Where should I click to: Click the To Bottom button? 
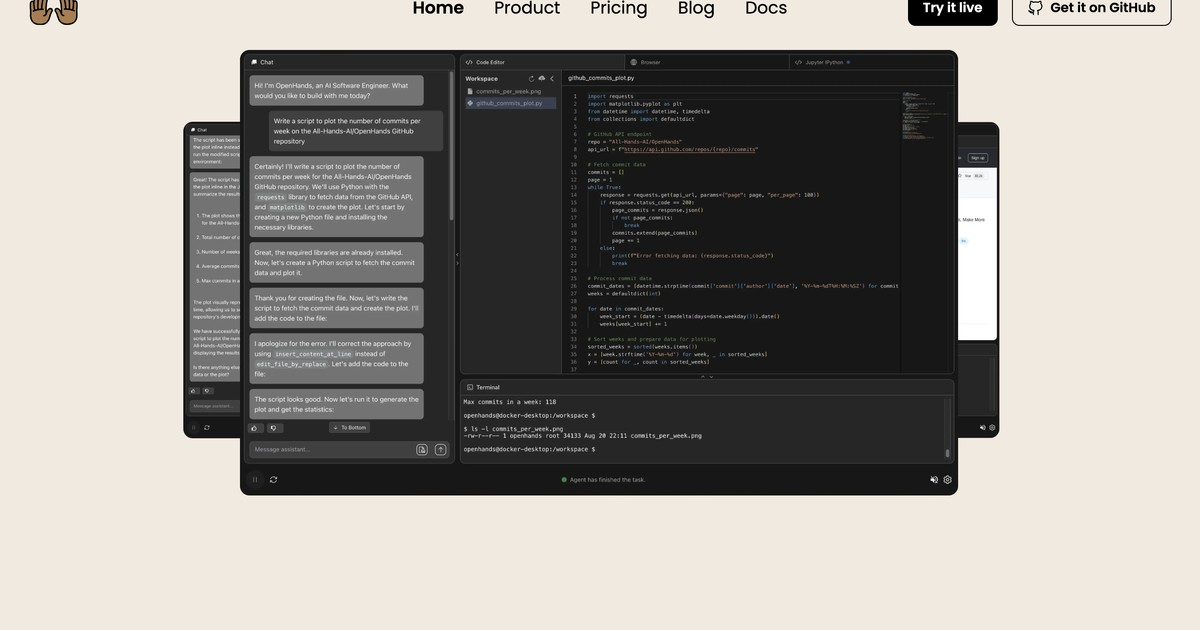pyautogui.click(x=350, y=428)
